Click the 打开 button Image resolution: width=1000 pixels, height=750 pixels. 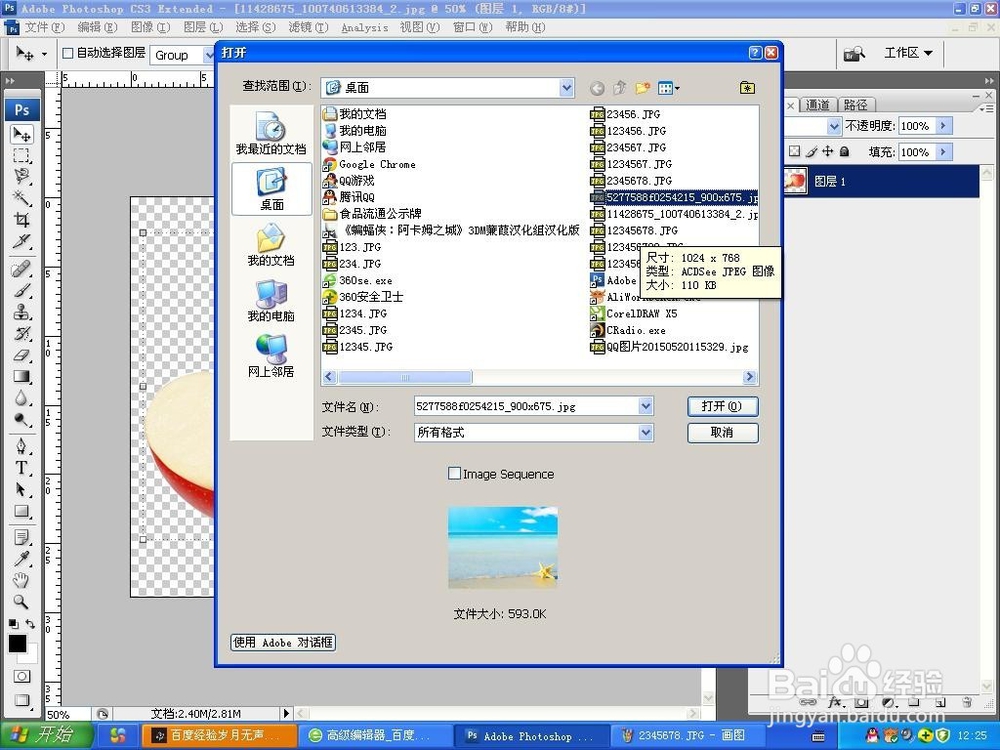click(x=722, y=406)
